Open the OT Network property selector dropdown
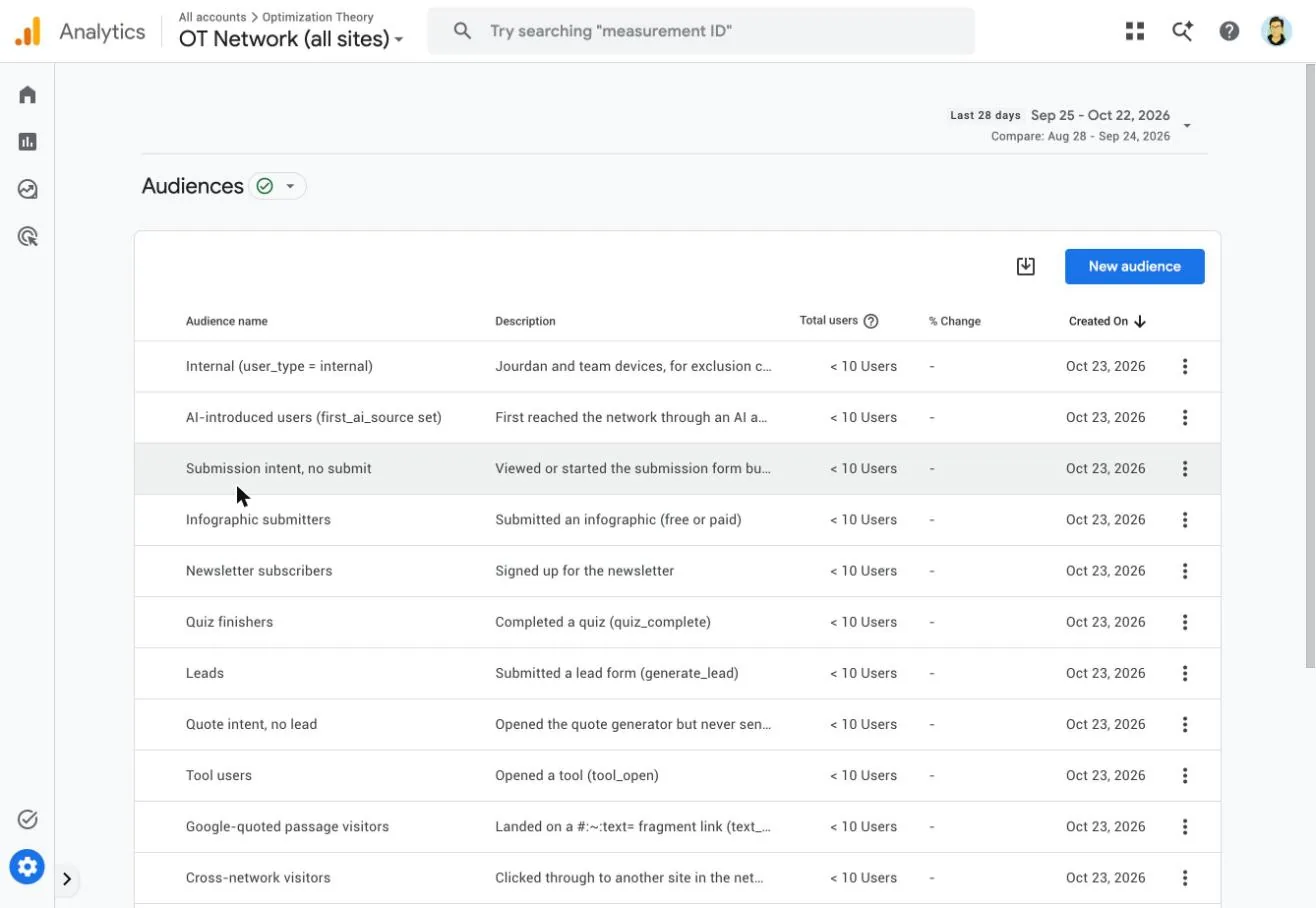This screenshot has height=908, width=1316. 291,39
